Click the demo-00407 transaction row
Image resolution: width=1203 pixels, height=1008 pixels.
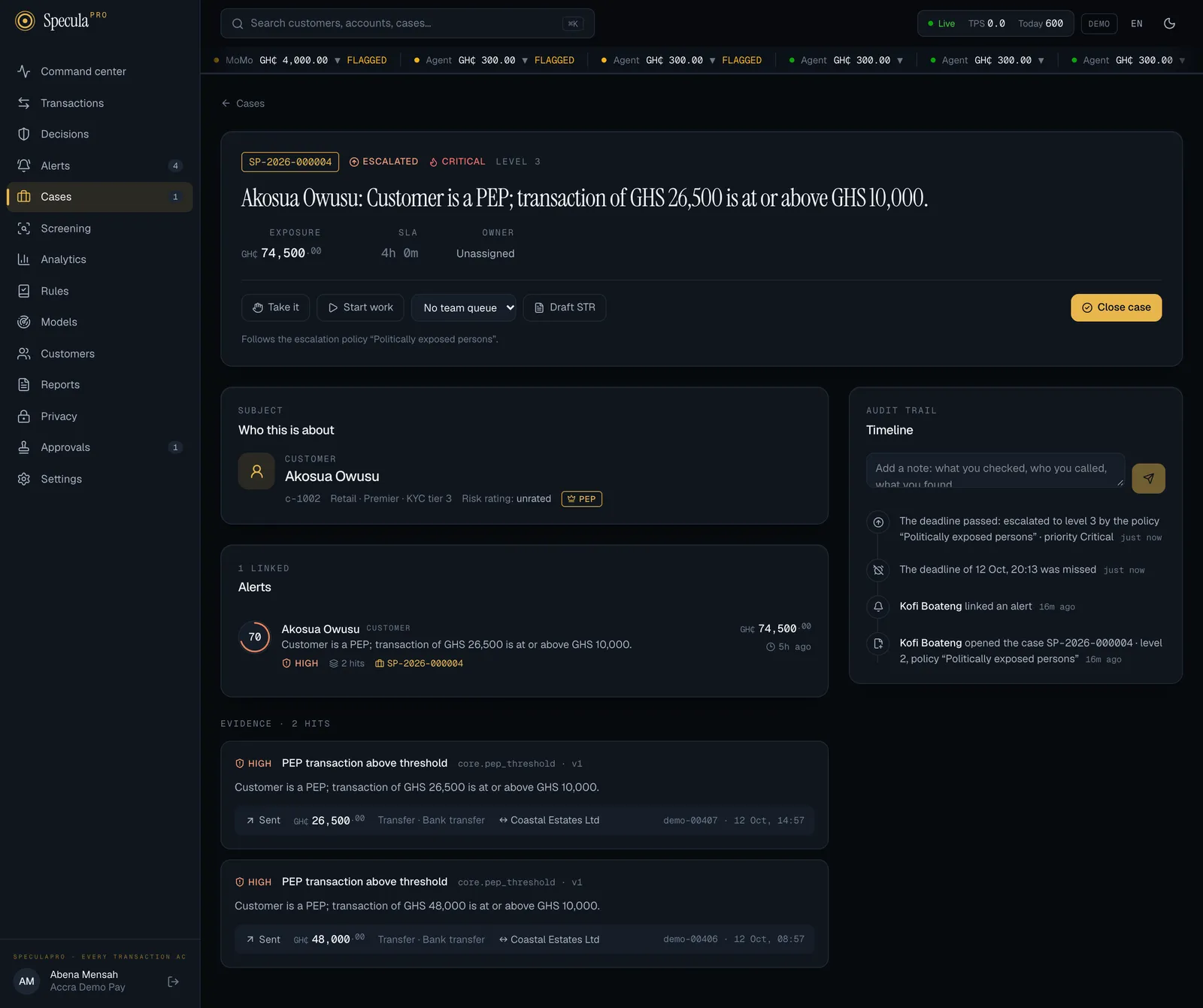524,820
